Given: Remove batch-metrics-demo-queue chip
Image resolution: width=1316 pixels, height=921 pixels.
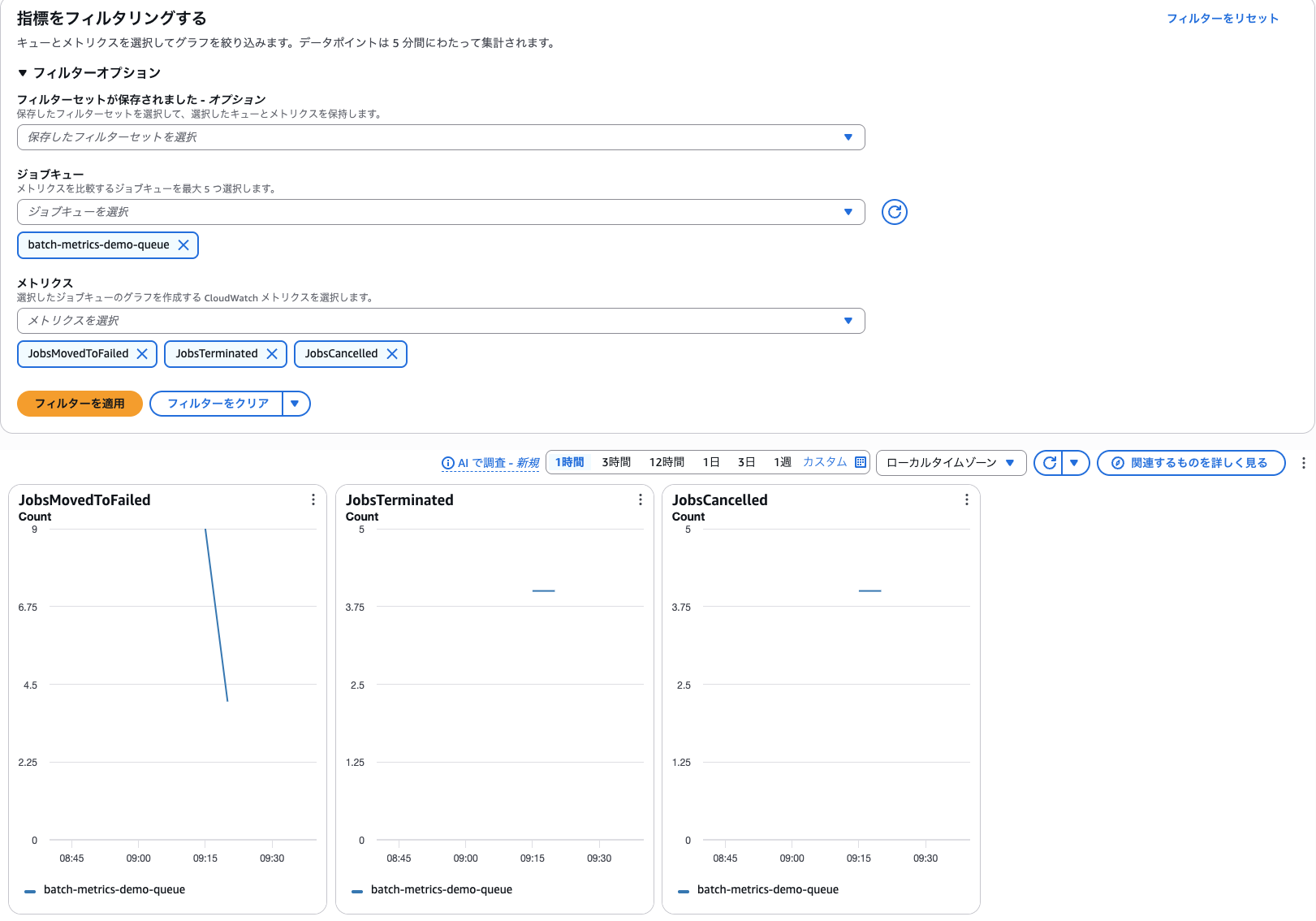Looking at the screenshot, I should [x=183, y=245].
